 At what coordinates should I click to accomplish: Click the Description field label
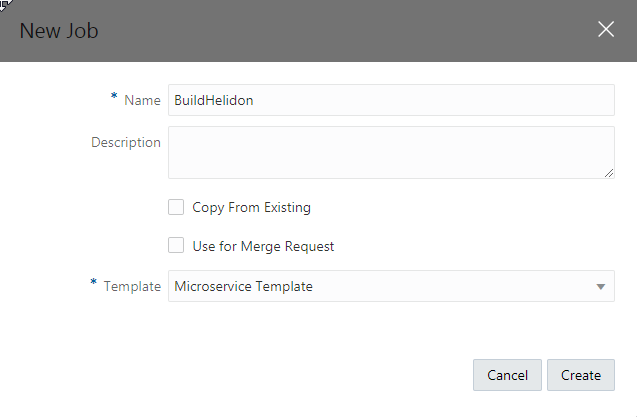126,142
